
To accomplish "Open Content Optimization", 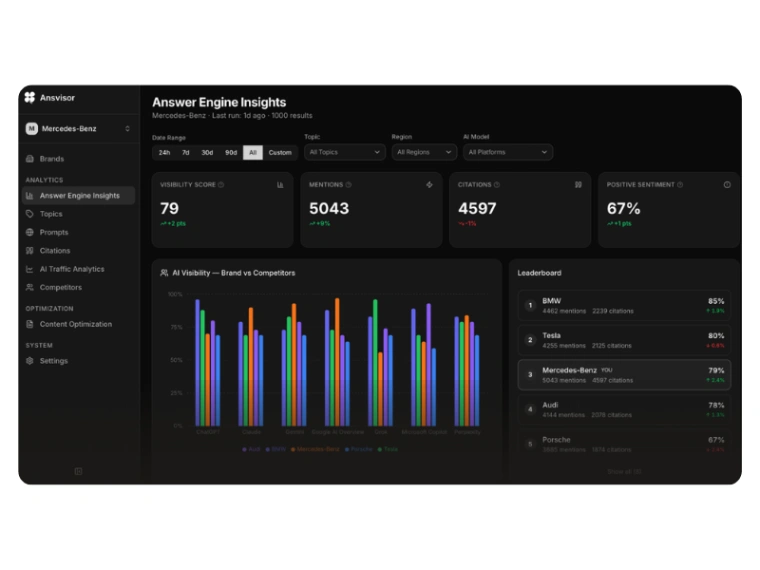I will pos(79,324).
